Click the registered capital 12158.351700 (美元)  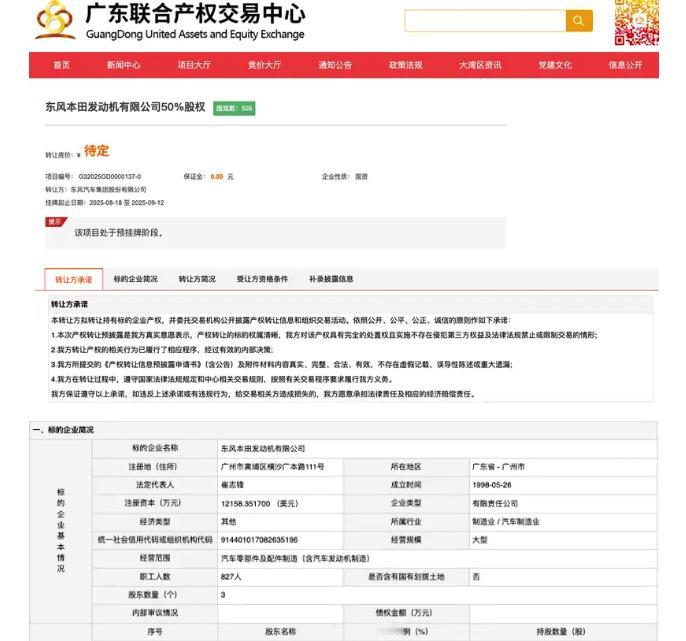point(260,504)
